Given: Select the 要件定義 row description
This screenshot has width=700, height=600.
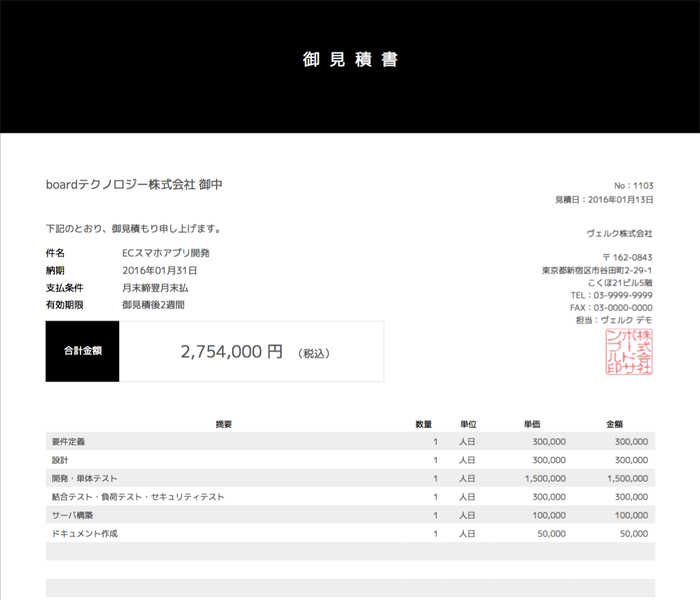Looking at the screenshot, I should pyautogui.click(x=68, y=442).
